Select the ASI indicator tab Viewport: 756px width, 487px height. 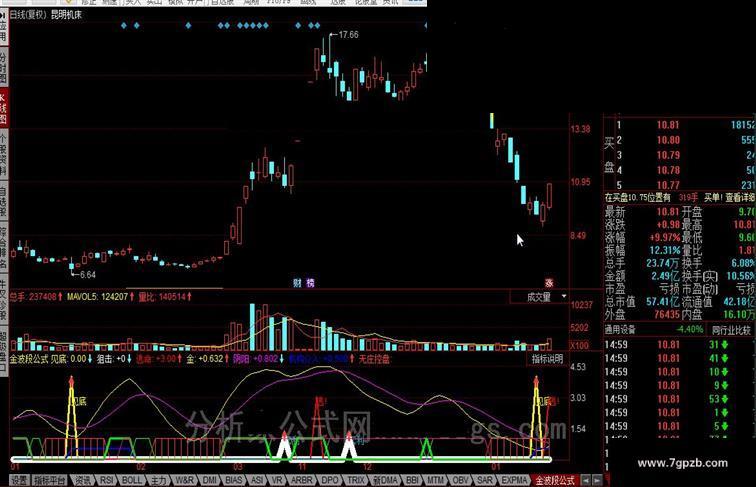coord(257,480)
